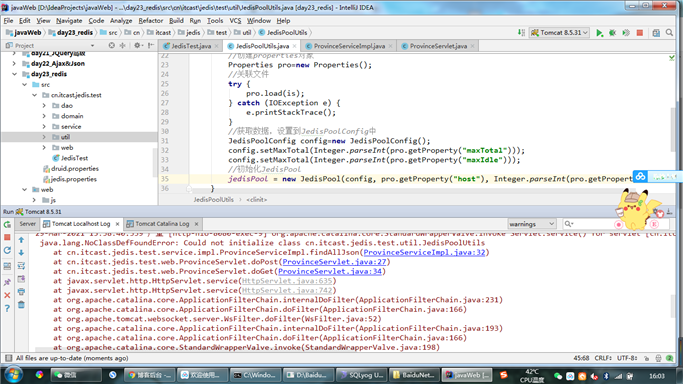The image size is (683, 384).
Task: Print the console output
Action: click(x=21, y=292)
